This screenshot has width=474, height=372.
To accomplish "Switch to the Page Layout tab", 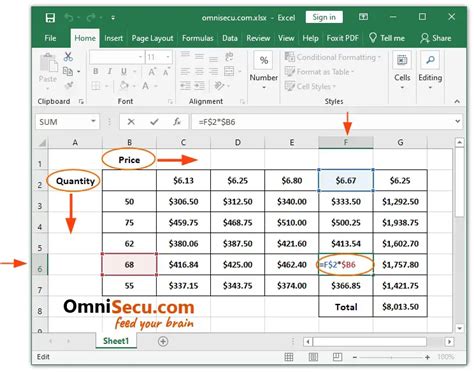I will click(152, 38).
